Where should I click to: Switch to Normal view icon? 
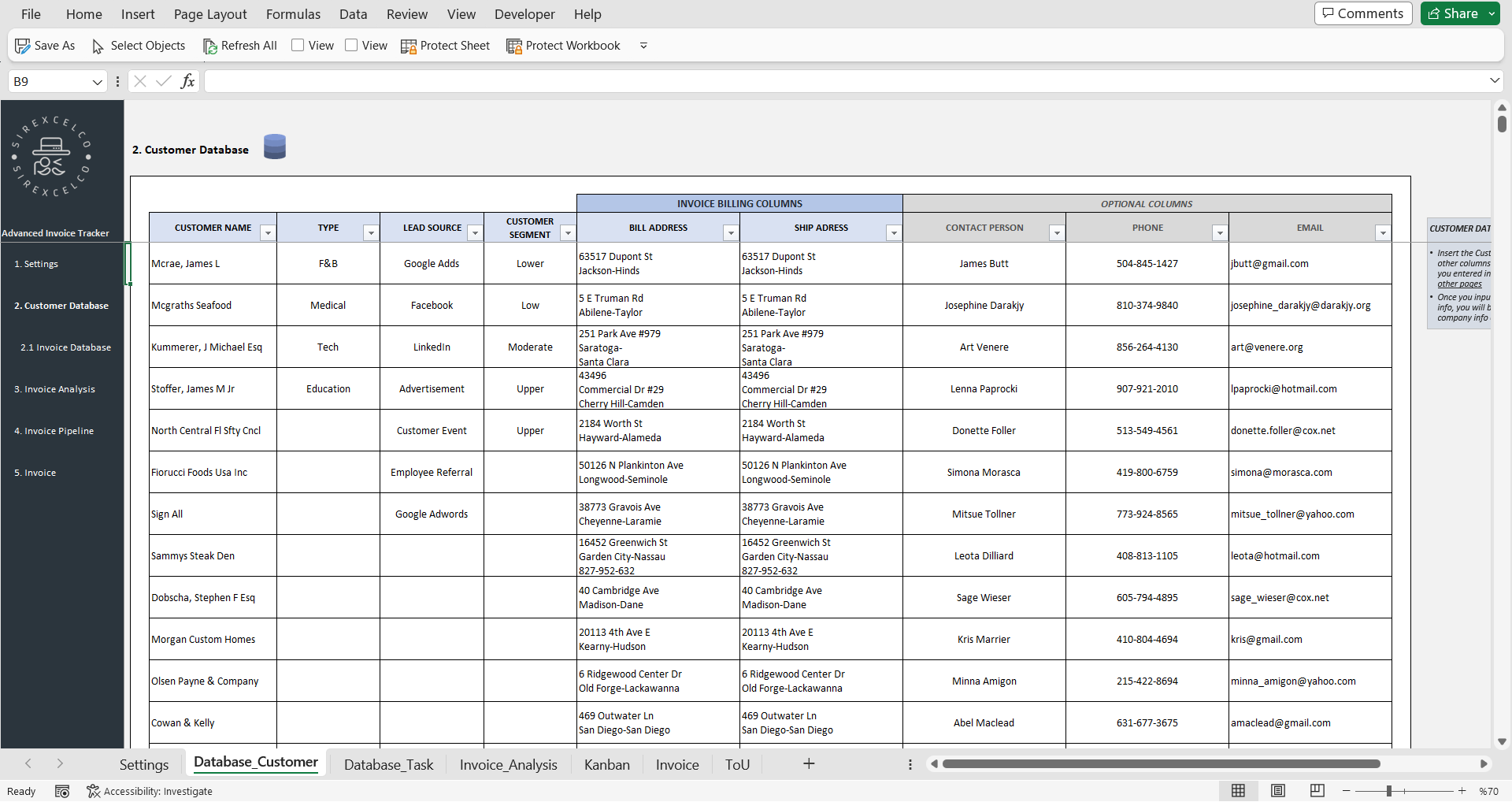[1238, 790]
